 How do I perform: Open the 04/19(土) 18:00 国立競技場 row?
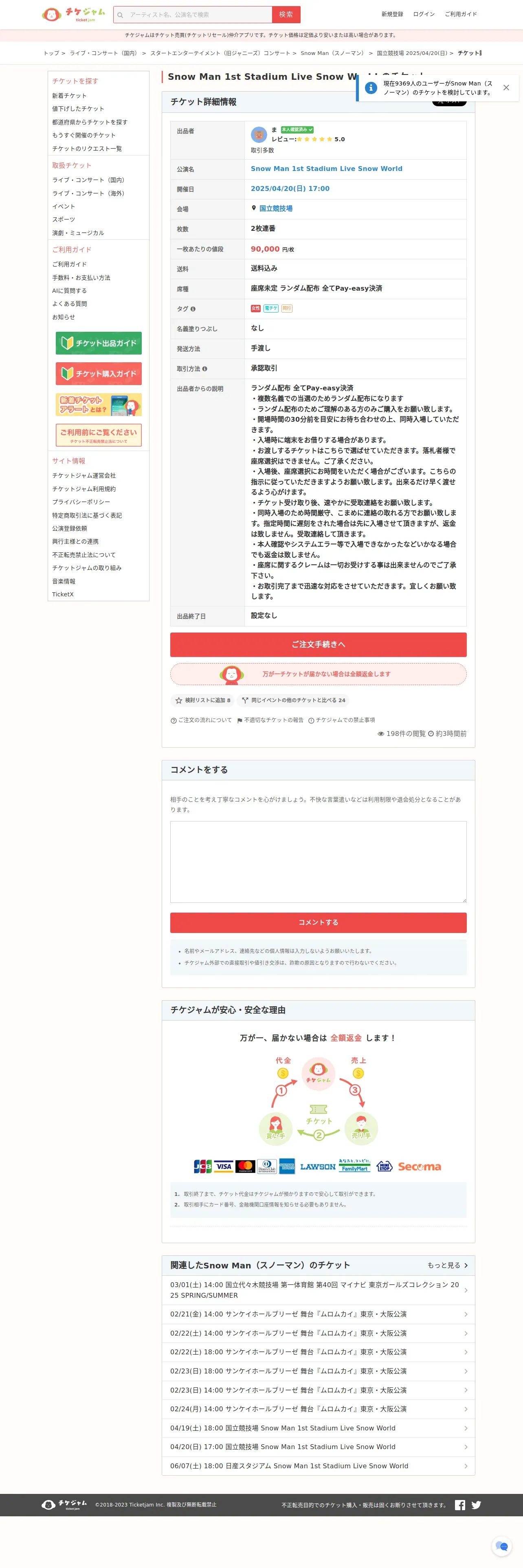coord(319,1428)
